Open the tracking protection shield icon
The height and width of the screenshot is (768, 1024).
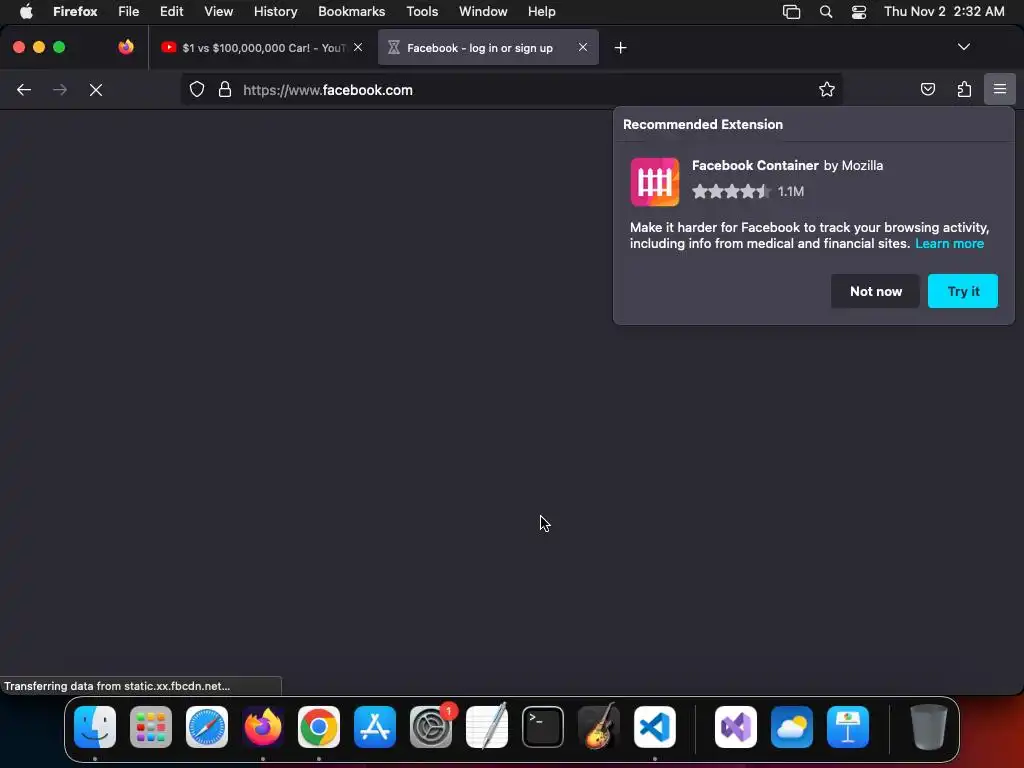[197, 89]
